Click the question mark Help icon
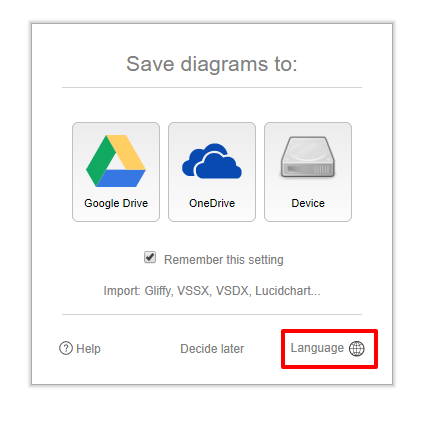The image size is (422, 422). click(x=66, y=348)
